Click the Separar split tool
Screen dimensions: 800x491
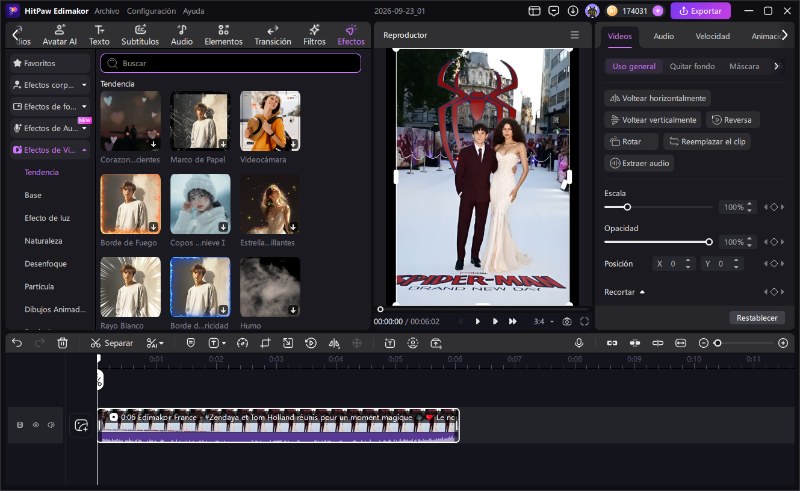[x=112, y=343]
